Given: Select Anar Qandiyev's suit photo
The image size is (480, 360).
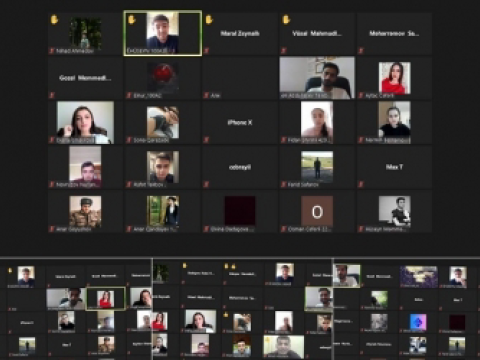Looking at the screenshot, I should pyautogui.click(x=163, y=211).
